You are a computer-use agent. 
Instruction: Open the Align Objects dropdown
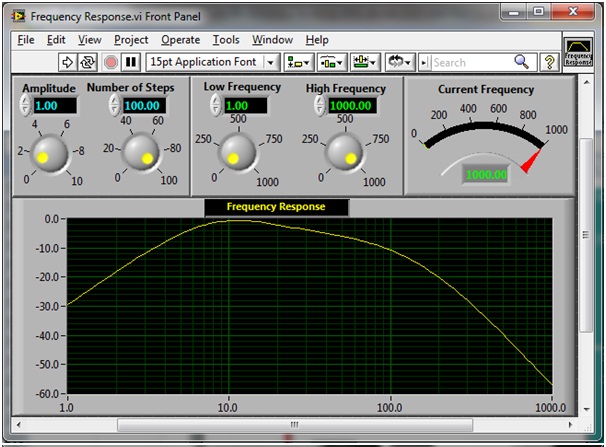point(298,62)
